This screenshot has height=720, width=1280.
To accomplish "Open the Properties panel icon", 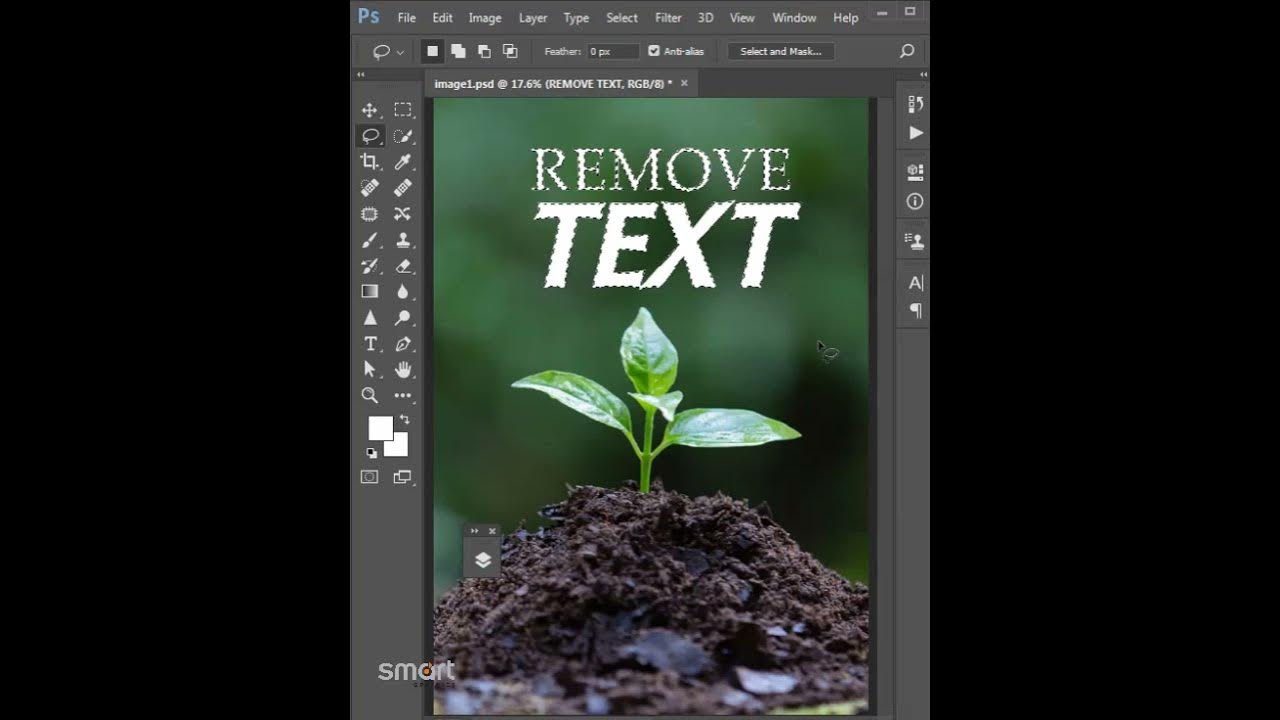I will pos(915,172).
